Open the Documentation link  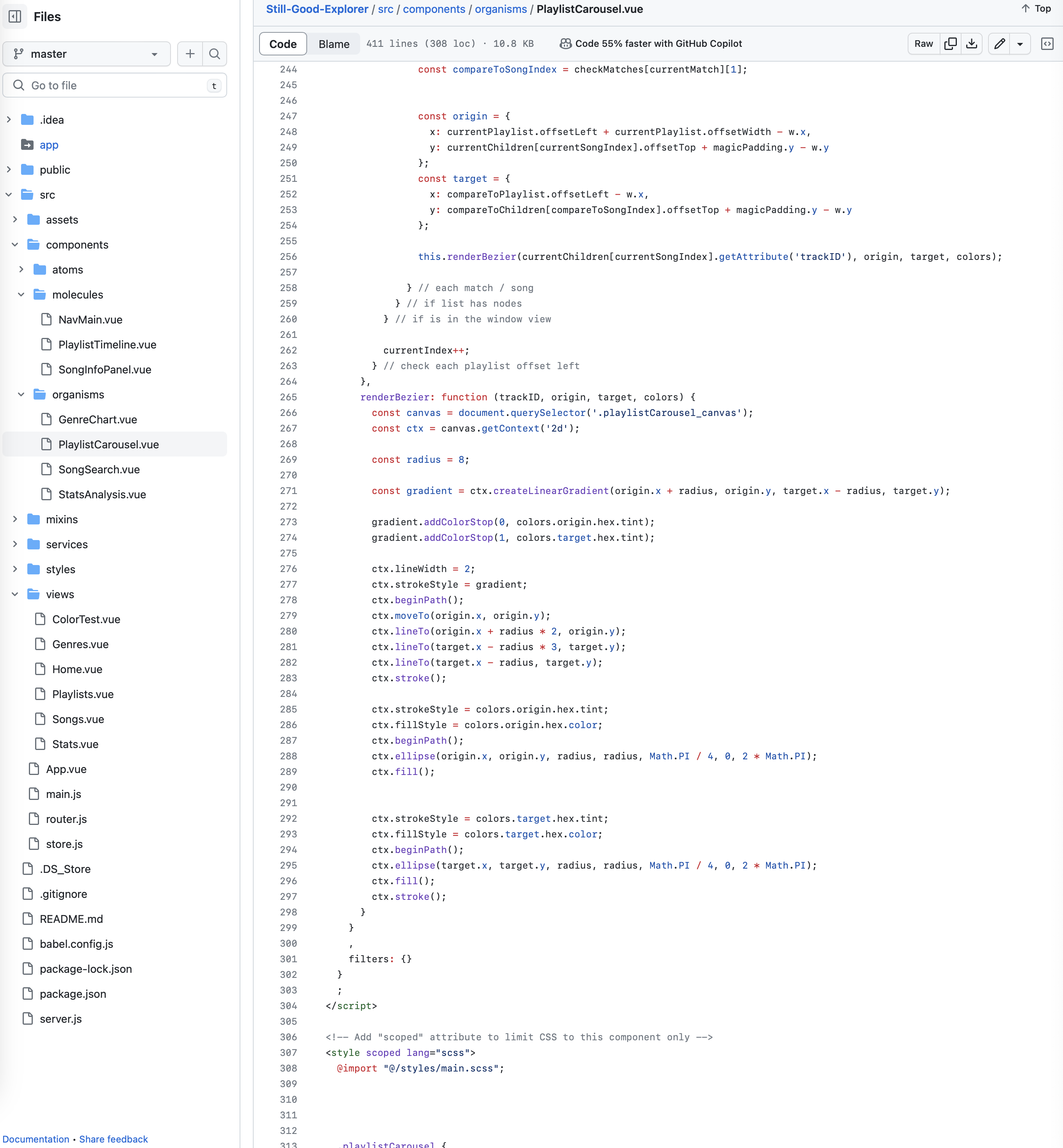coord(36,1139)
